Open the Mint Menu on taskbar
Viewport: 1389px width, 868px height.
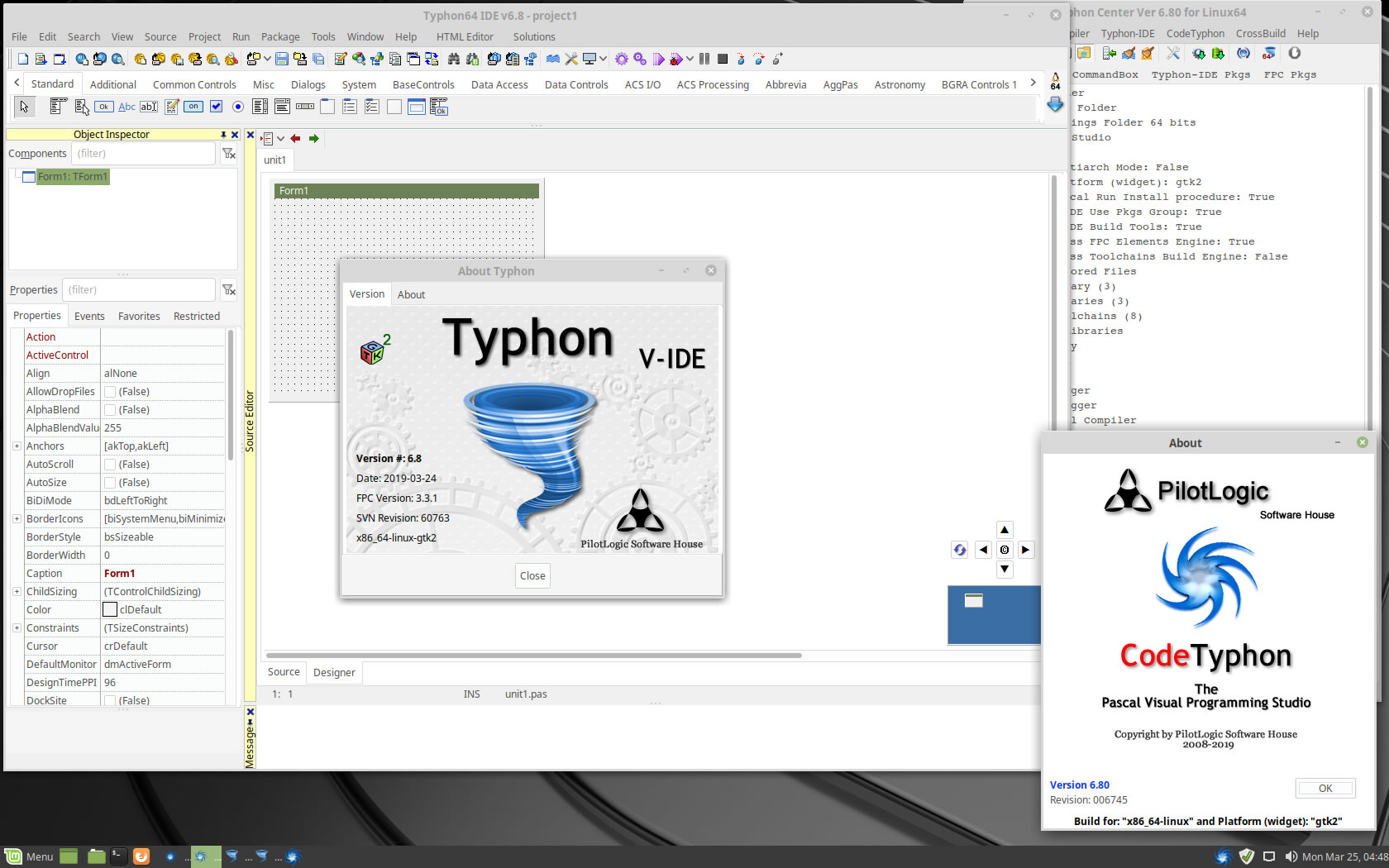pyautogui.click(x=29, y=856)
